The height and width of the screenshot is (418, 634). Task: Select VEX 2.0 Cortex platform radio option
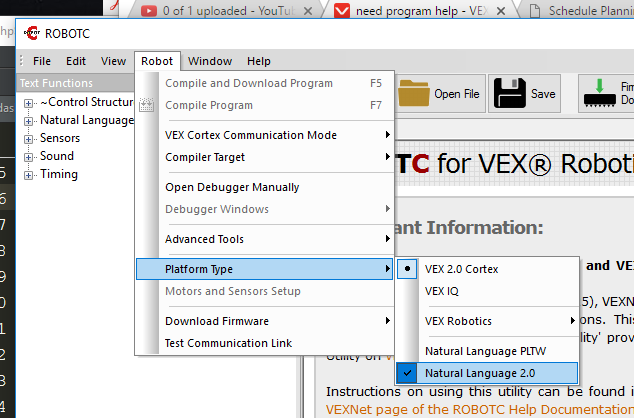click(487, 269)
